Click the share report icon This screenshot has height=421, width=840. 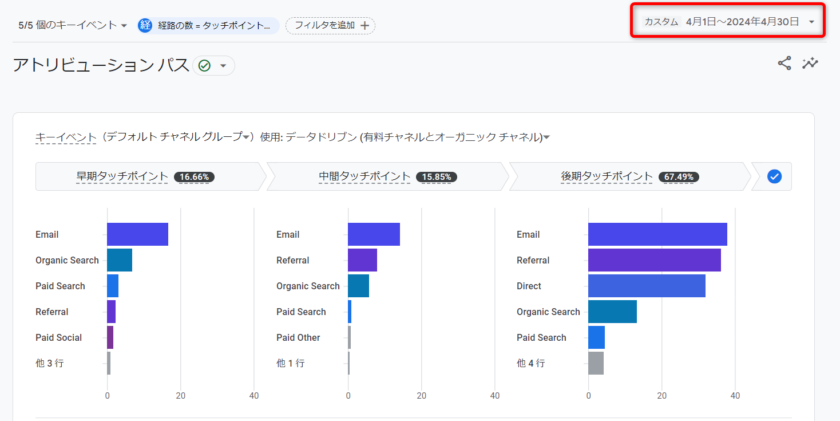[x=784, y=63]
